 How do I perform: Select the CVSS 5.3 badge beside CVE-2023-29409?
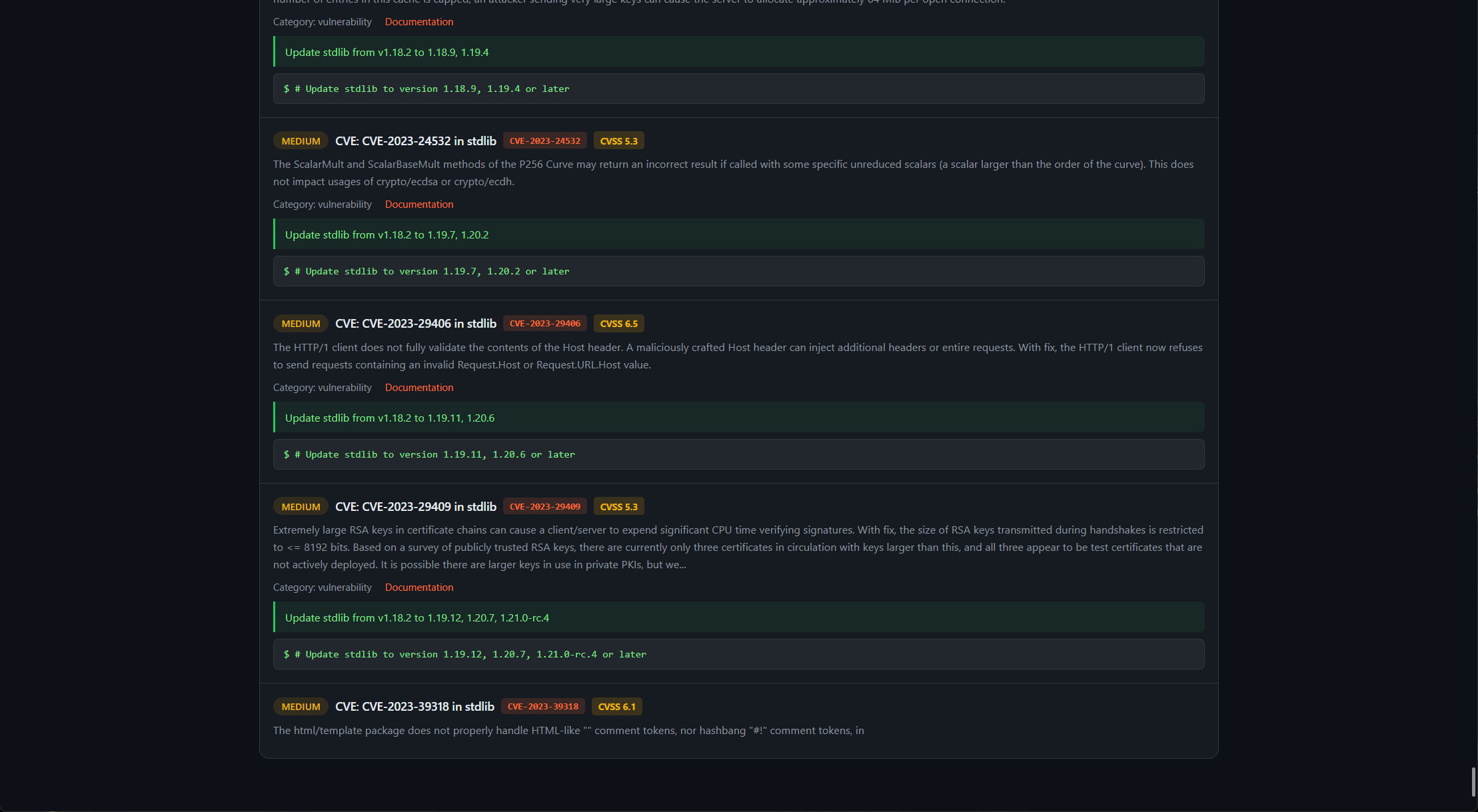pos(618,506)
